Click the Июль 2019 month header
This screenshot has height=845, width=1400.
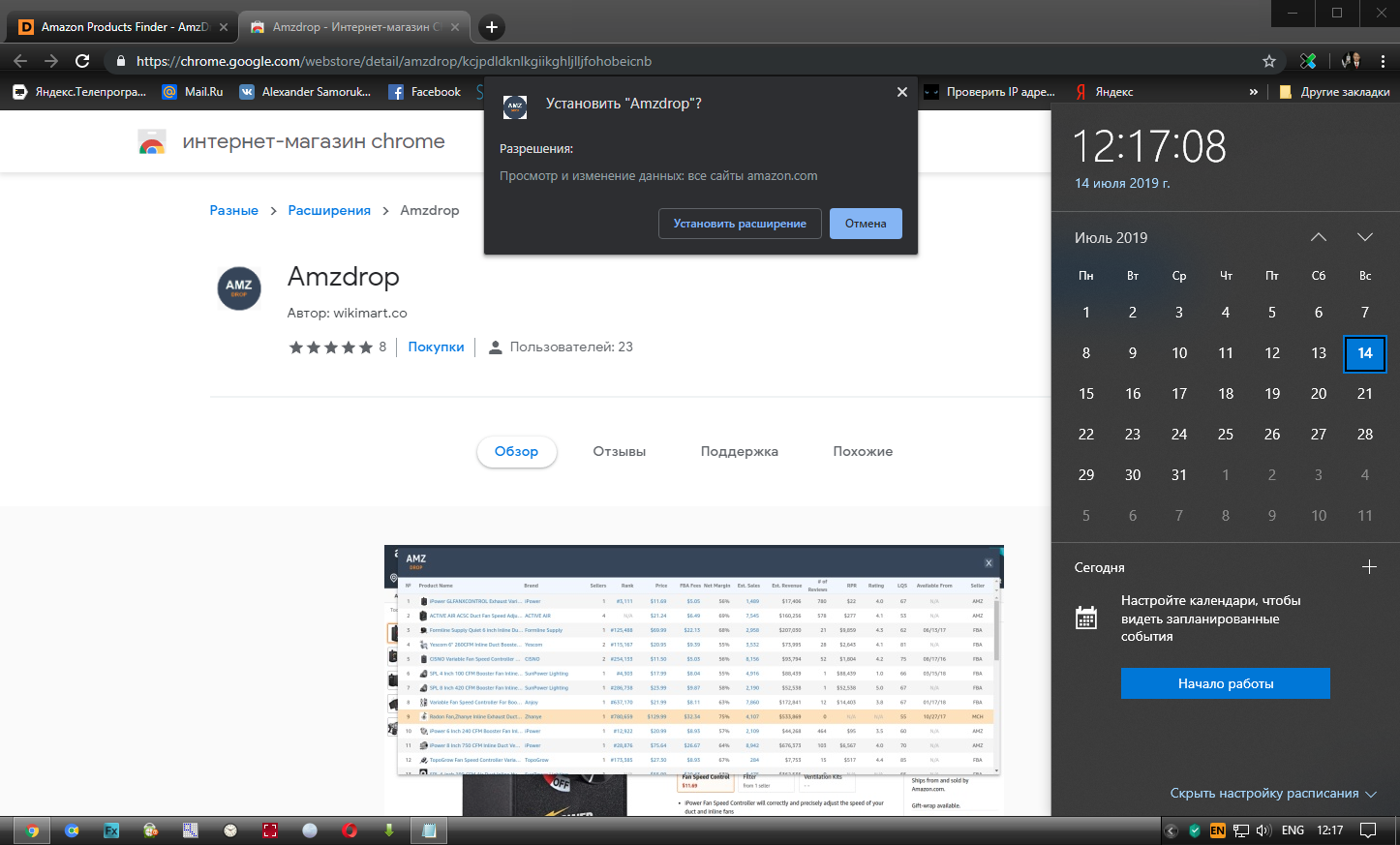pyautogui.click(x=1111, y=237)
